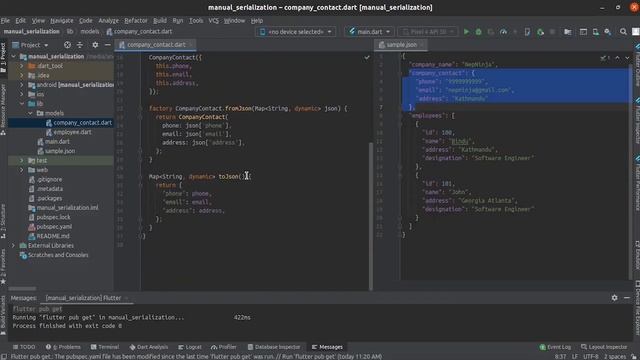Open the Resource Manager side tab
Viewport: 640px width, 360px height.
[x=3, y=109]
